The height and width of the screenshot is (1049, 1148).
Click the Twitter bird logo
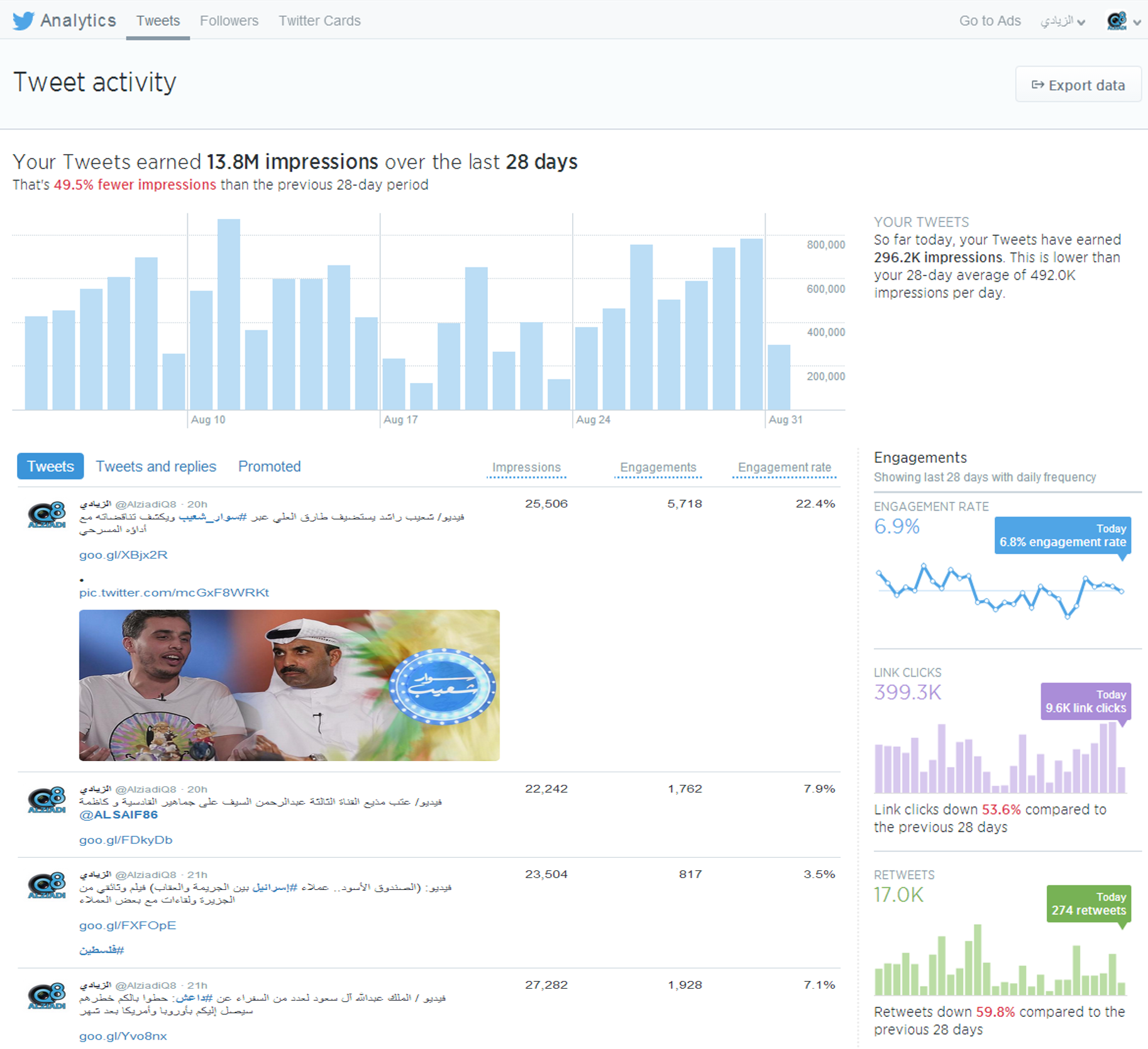click(x=23, y=21)
